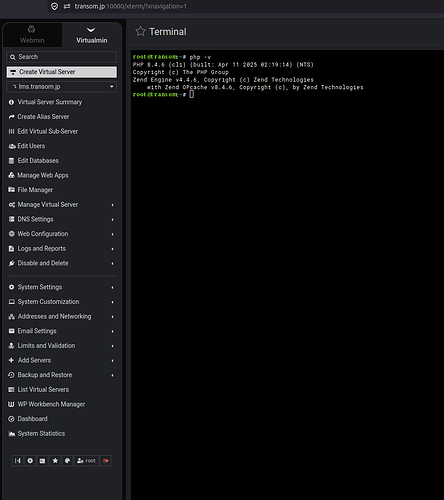
Task: Open the terminal icon in bottom toolbar
Action: (42, 461)
